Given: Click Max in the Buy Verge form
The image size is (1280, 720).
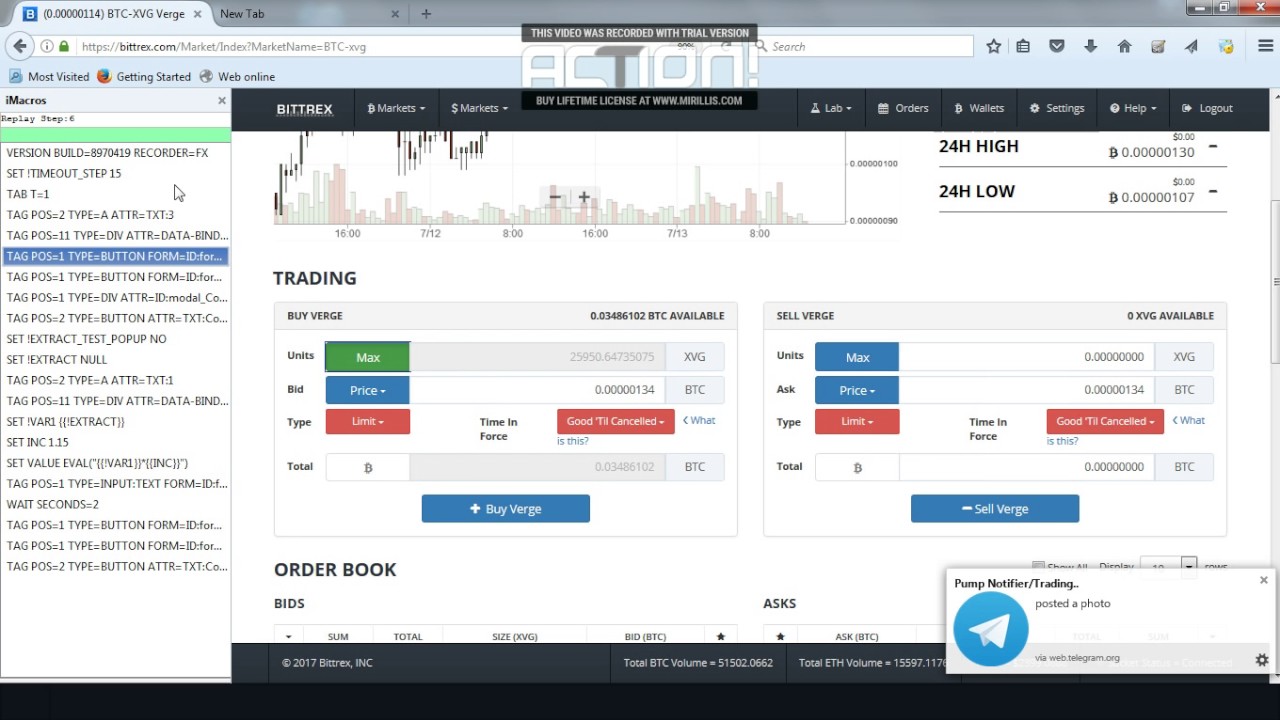Looking at the screenshot, I should point(367,357).
